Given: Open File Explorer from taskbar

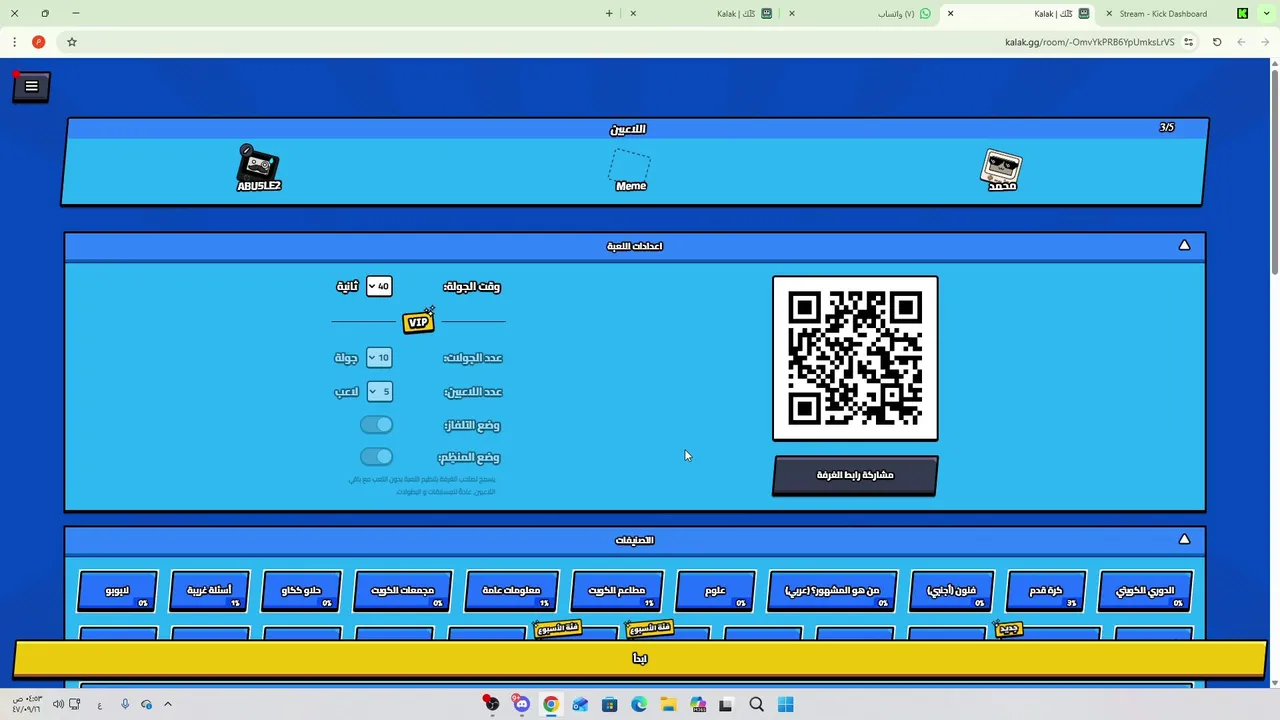Looking at the screenshot, I should pyautogui.click(x=668, y=705).
